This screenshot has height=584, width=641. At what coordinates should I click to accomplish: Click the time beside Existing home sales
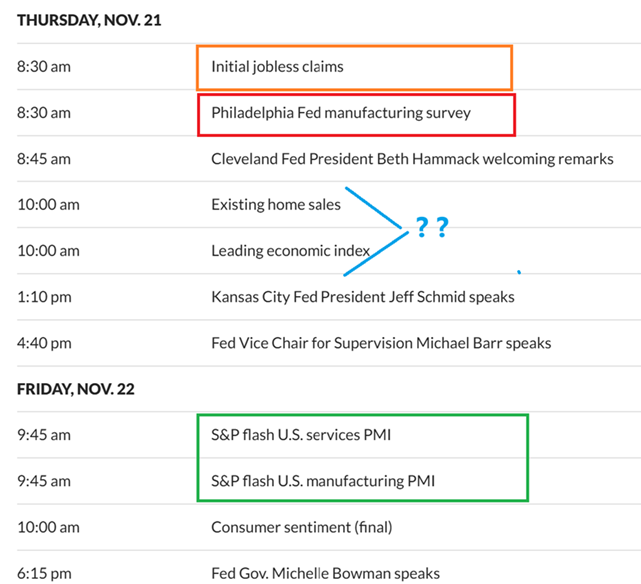click(x=48, y=205)
